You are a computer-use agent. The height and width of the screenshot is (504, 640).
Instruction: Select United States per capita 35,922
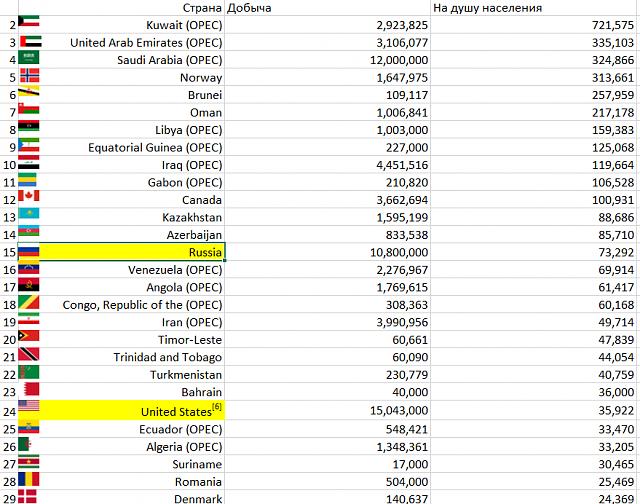click(533, 411)
